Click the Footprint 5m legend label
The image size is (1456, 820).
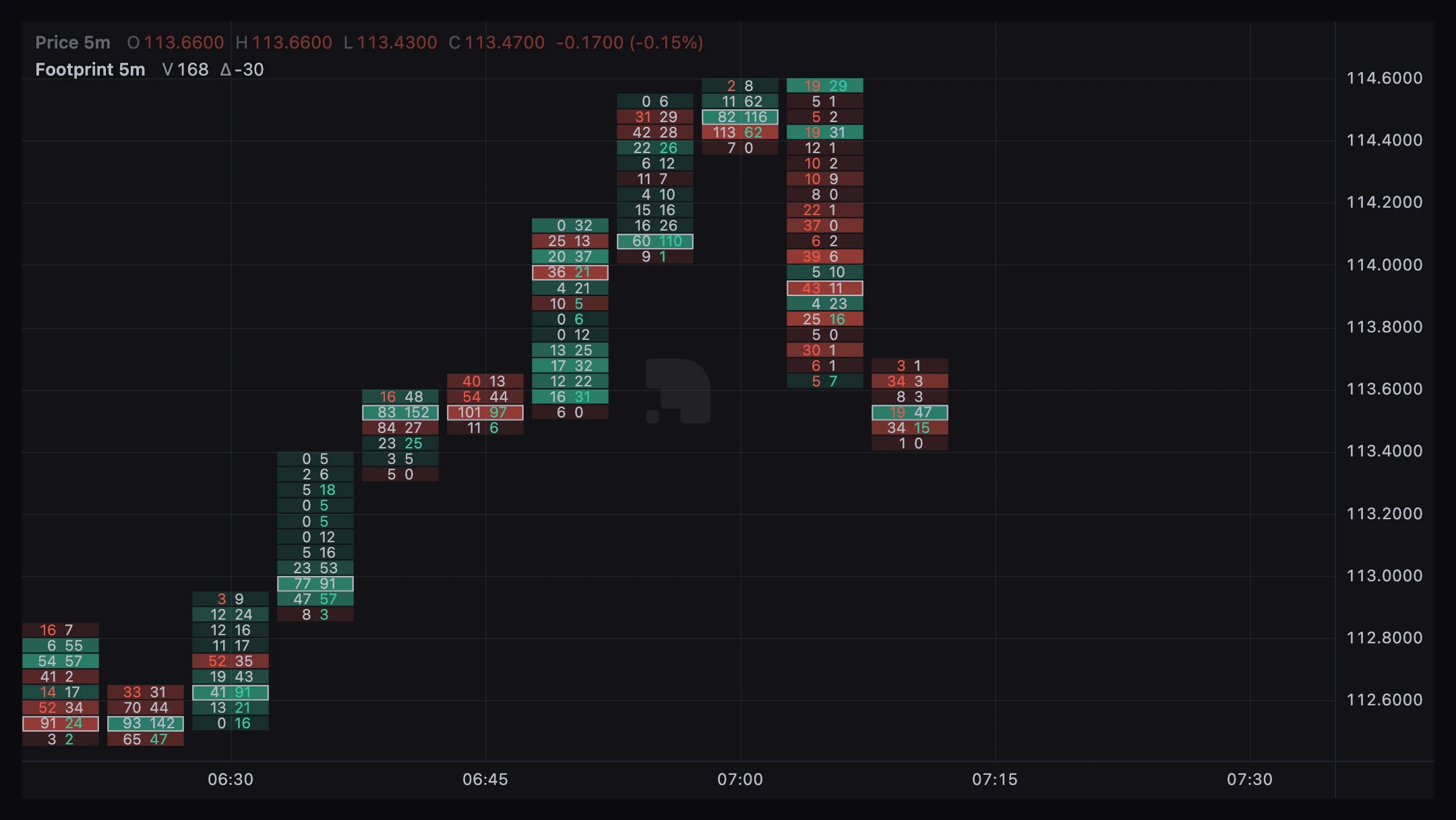point(90,69)
